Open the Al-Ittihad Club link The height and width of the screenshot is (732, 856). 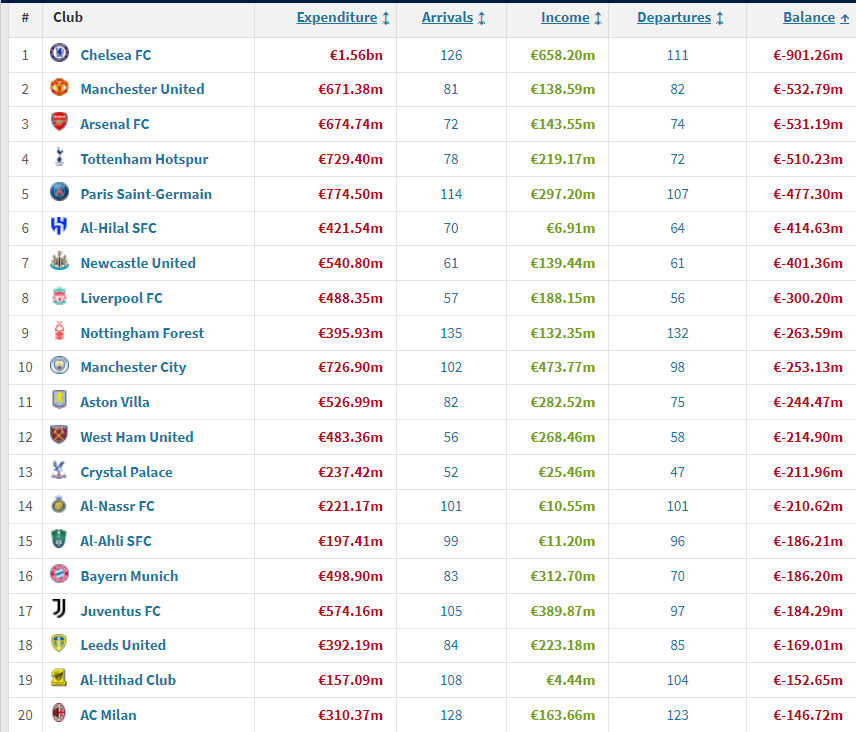pos(128,680)
